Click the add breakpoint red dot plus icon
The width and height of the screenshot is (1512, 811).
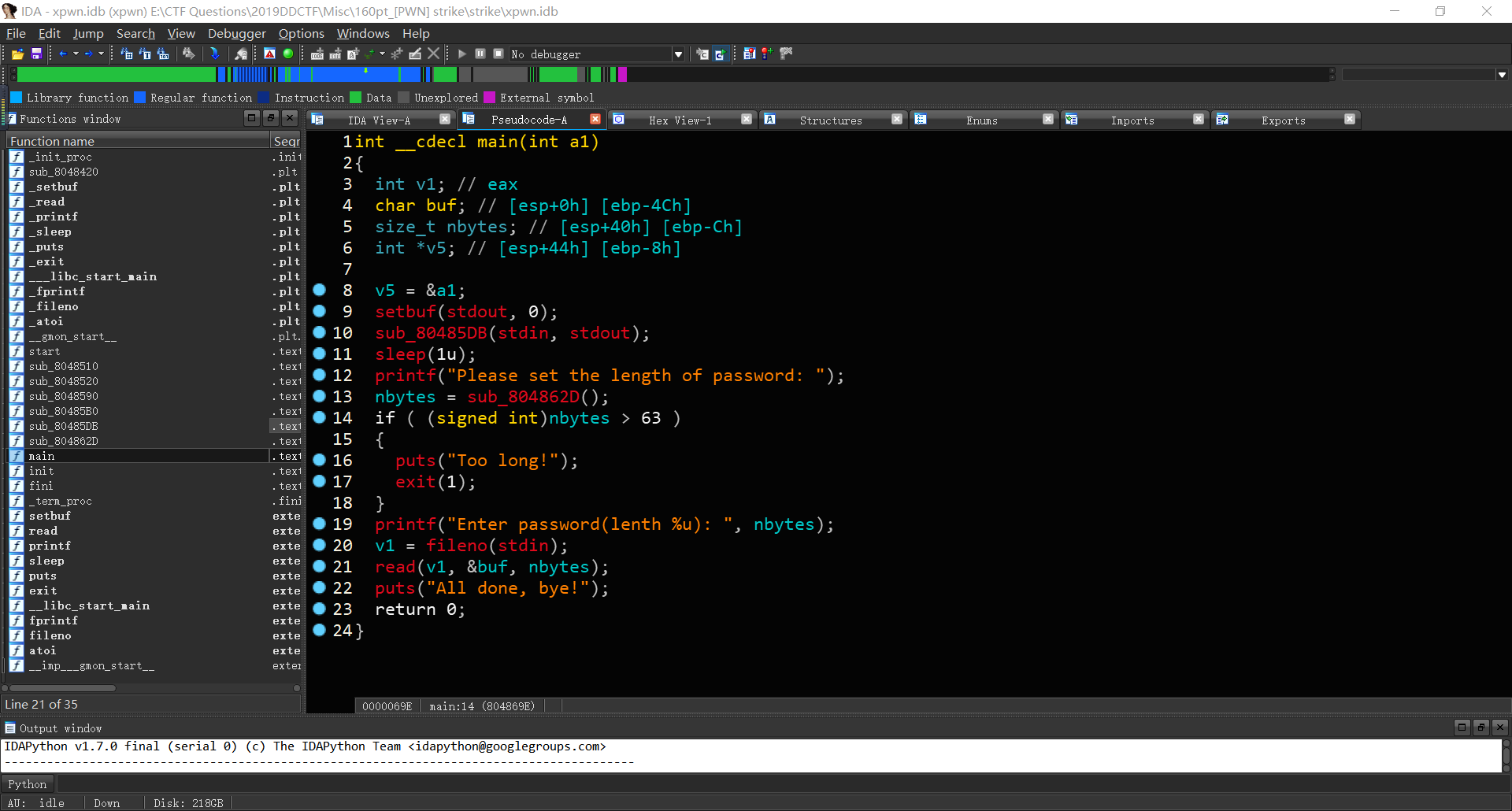767,54
